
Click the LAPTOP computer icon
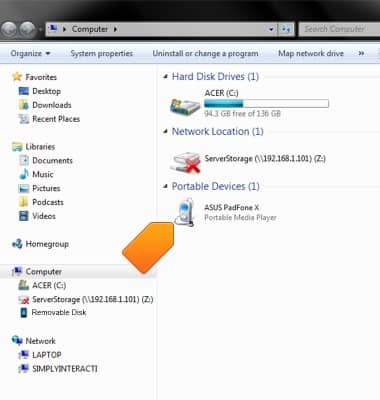click(x=24, y=355)
